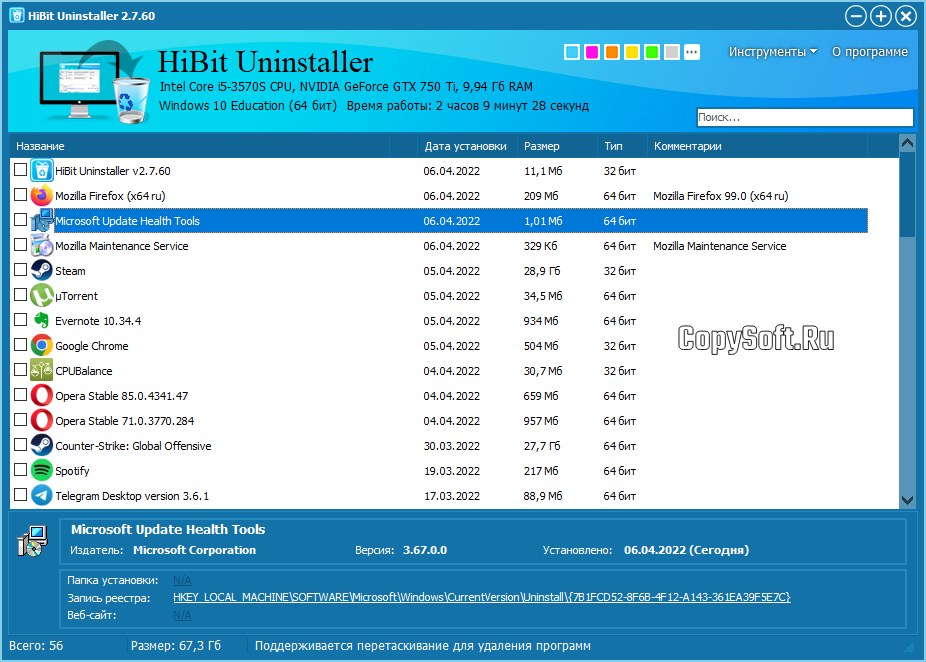This screenshot has height=662, width=926.
Task: Mark the CPUBalance checkbox
Action: (21, 369)
